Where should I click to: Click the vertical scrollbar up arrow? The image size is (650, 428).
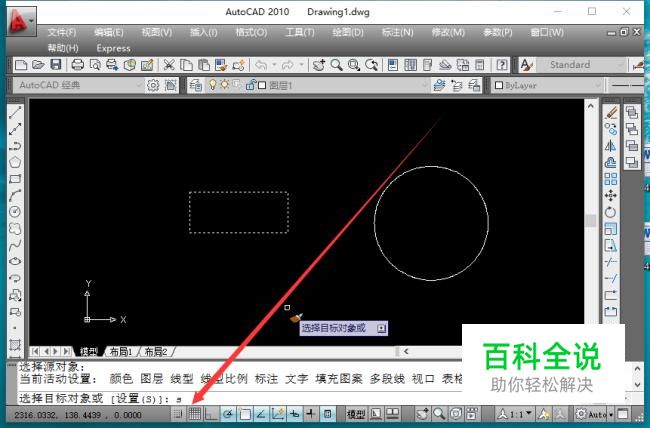coord(591,106)
